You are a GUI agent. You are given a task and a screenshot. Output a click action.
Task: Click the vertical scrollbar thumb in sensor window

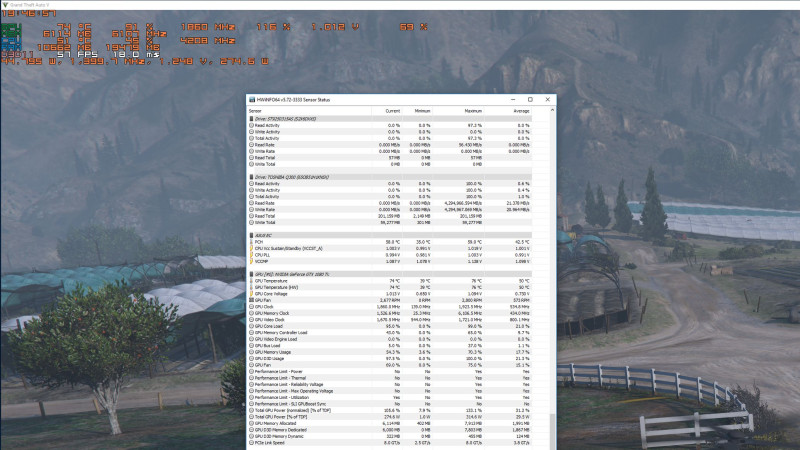pyautogui.click(x=553, y=432)
